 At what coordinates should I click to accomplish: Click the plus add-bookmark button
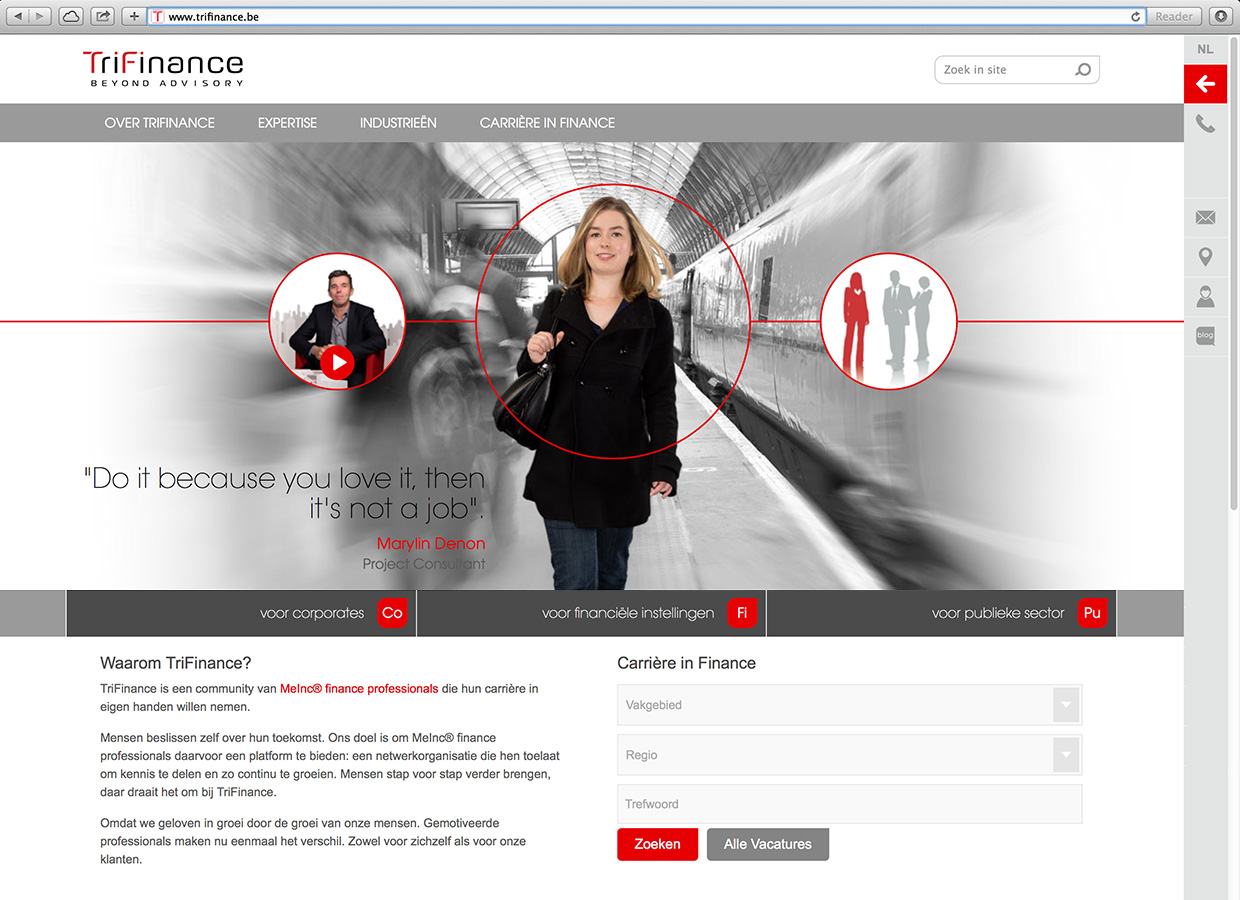(134, 16)
